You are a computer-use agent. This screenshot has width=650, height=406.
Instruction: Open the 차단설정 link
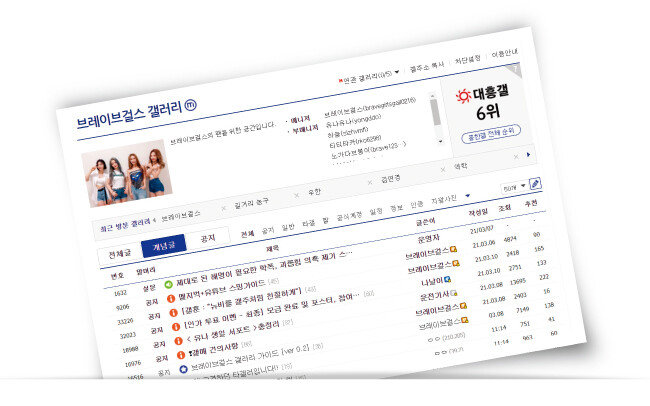pyautogui.click(x=468, y=59)
